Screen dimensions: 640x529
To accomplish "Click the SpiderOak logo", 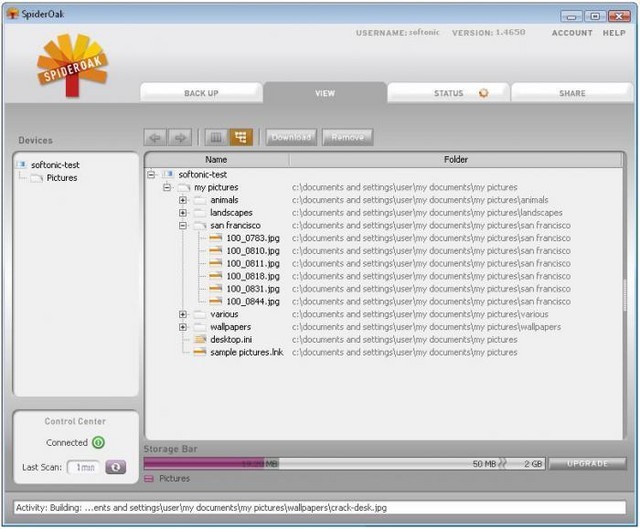I will click(72, 63).
